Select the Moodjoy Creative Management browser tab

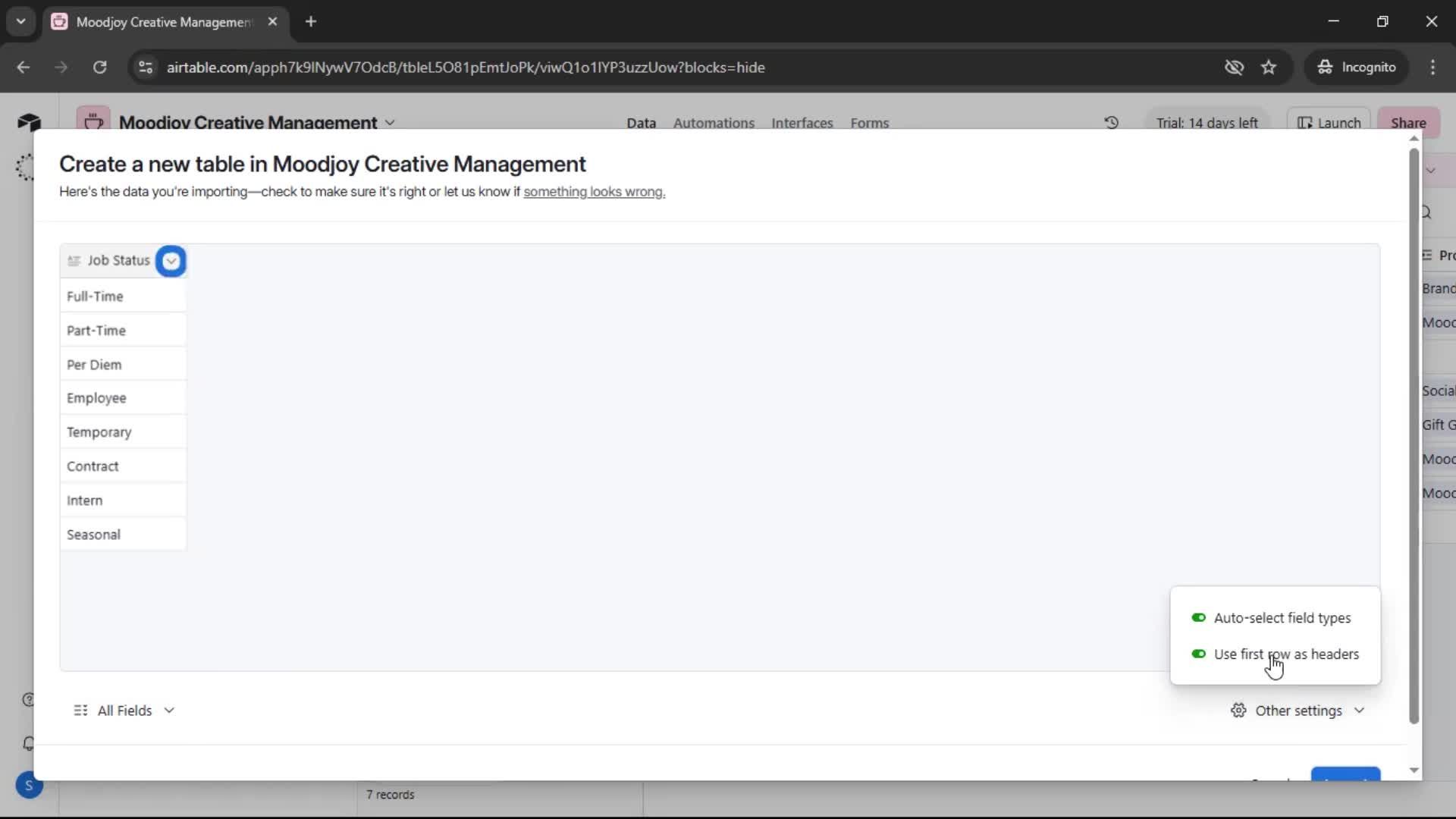165,22
